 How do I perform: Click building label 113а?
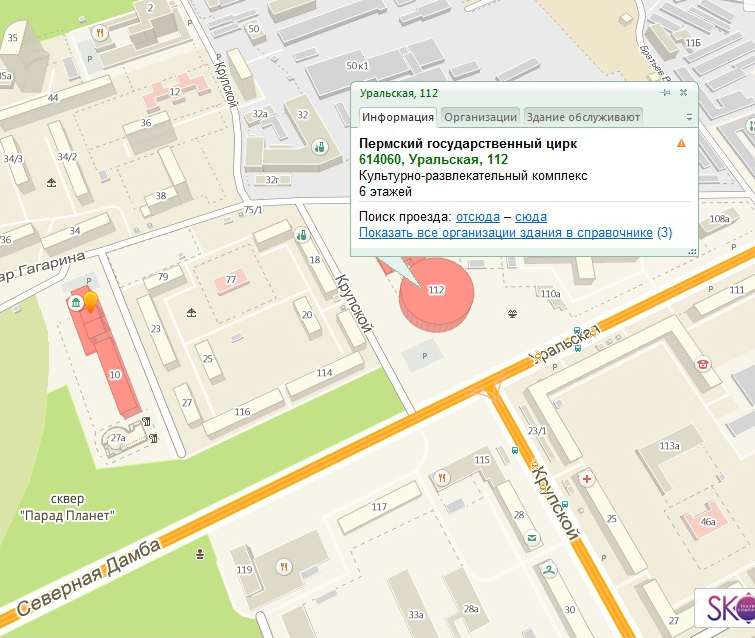(669, 446)
